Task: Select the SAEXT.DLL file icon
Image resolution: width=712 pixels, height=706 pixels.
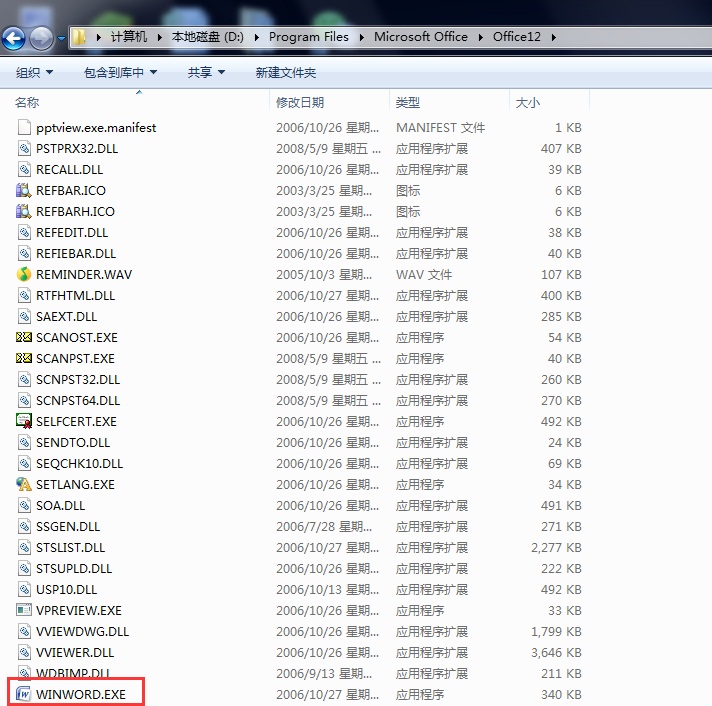Action: click(x=24, y=316)
